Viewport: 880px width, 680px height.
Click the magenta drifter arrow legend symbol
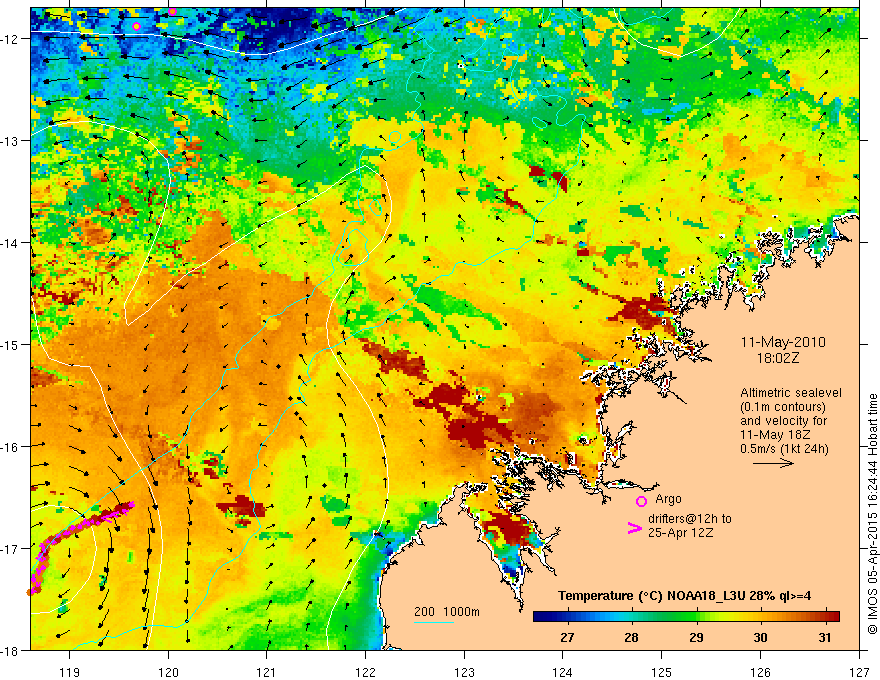[x=634, y=528]
